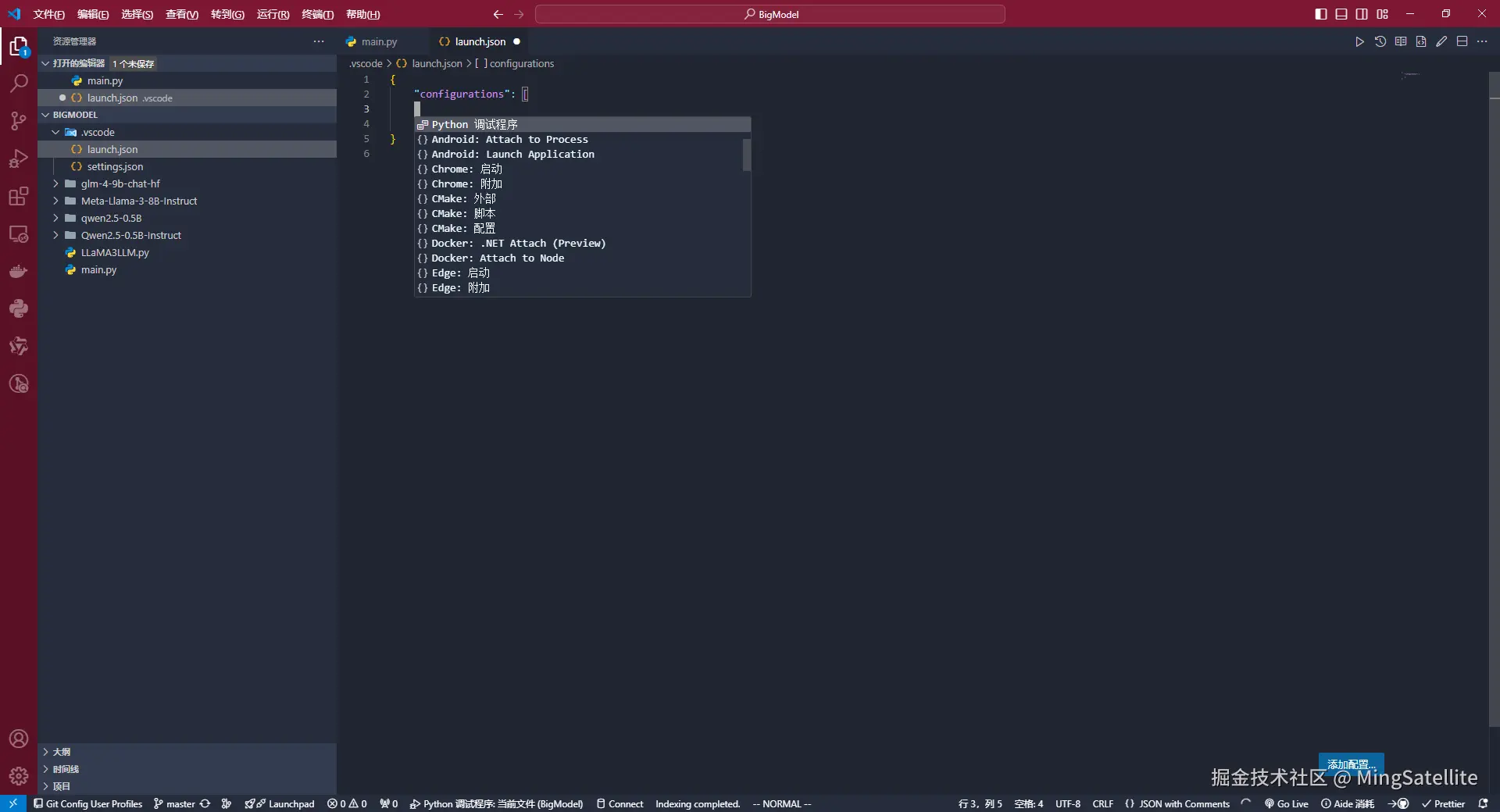
Task: Select Android: Launch Application suggestion
Action: (x=582, y=154)
